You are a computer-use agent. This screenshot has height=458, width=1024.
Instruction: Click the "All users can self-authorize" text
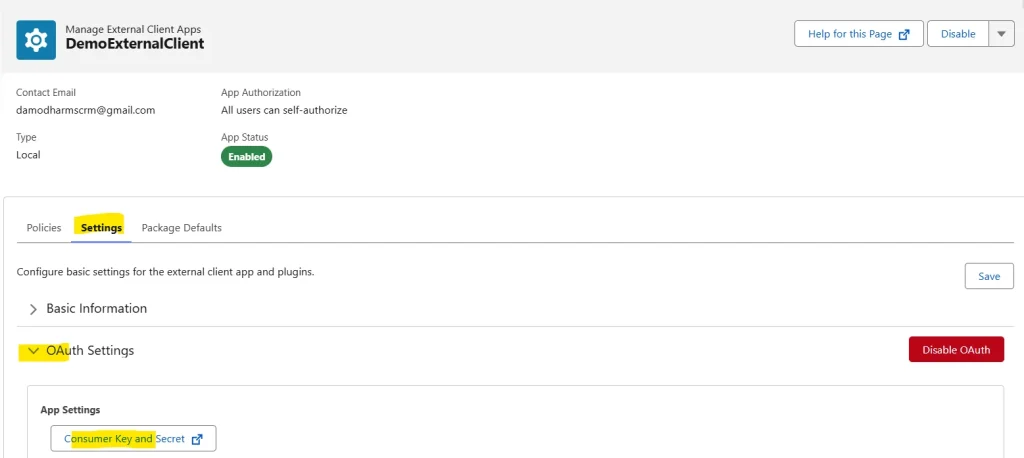click(284, 110)
